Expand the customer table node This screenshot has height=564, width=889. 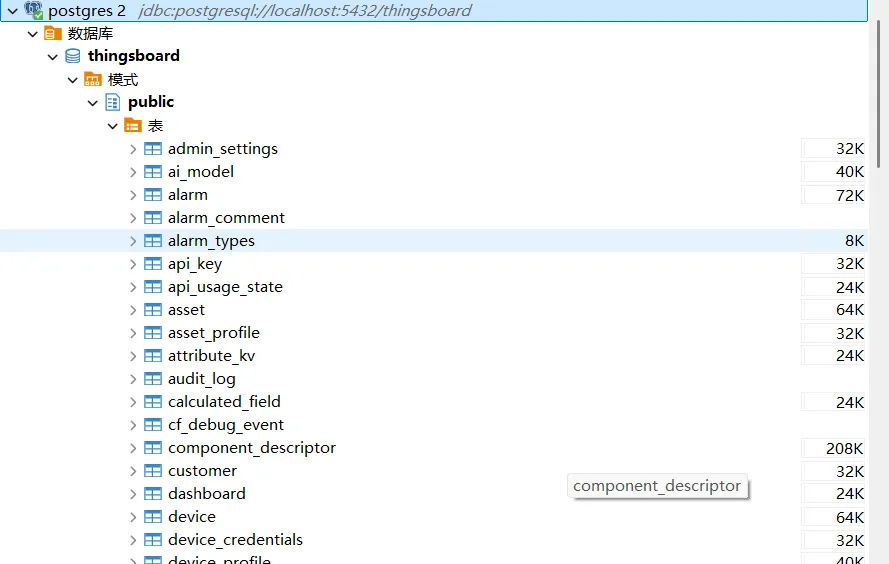[133, 471]
